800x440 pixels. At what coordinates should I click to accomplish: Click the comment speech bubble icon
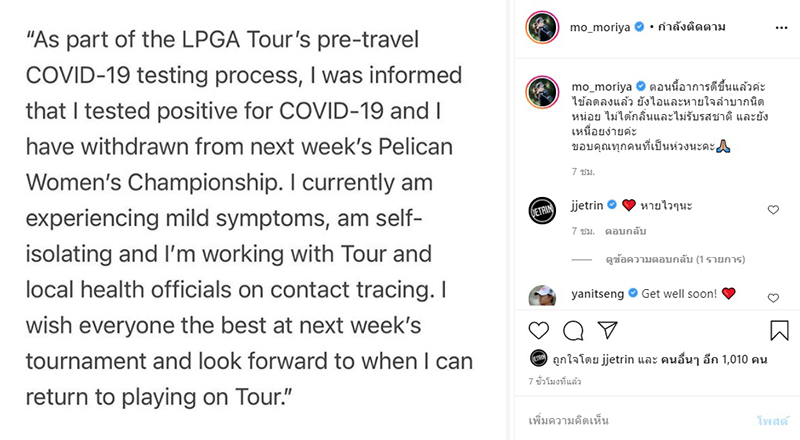click(x=573, y=330)
